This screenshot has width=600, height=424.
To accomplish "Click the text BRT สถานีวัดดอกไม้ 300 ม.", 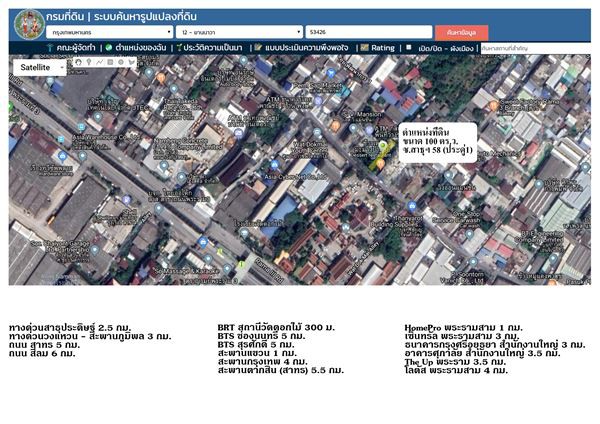I will pos(276,327).
